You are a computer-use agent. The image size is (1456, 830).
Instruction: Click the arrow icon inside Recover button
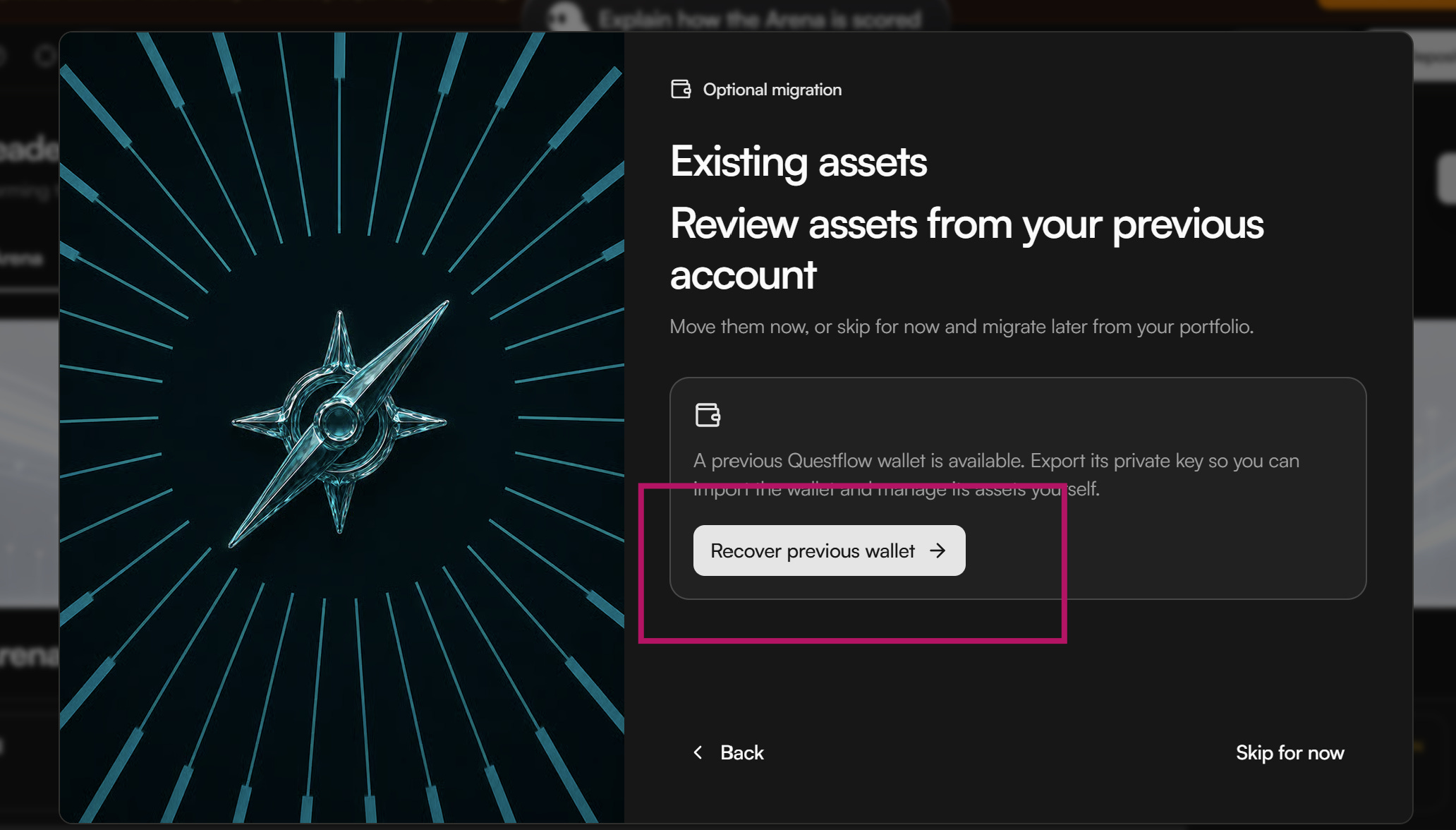click(x=938, y=551)
